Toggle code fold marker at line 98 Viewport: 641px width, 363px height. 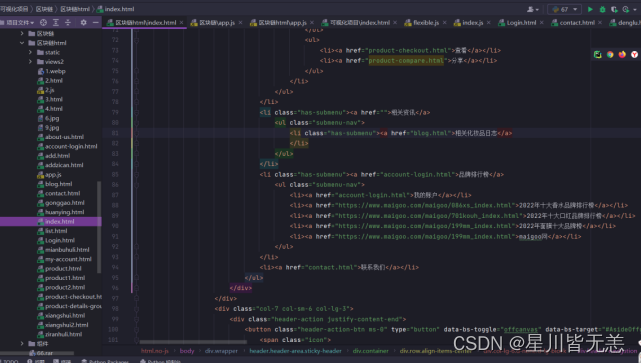tap(137, 309)
